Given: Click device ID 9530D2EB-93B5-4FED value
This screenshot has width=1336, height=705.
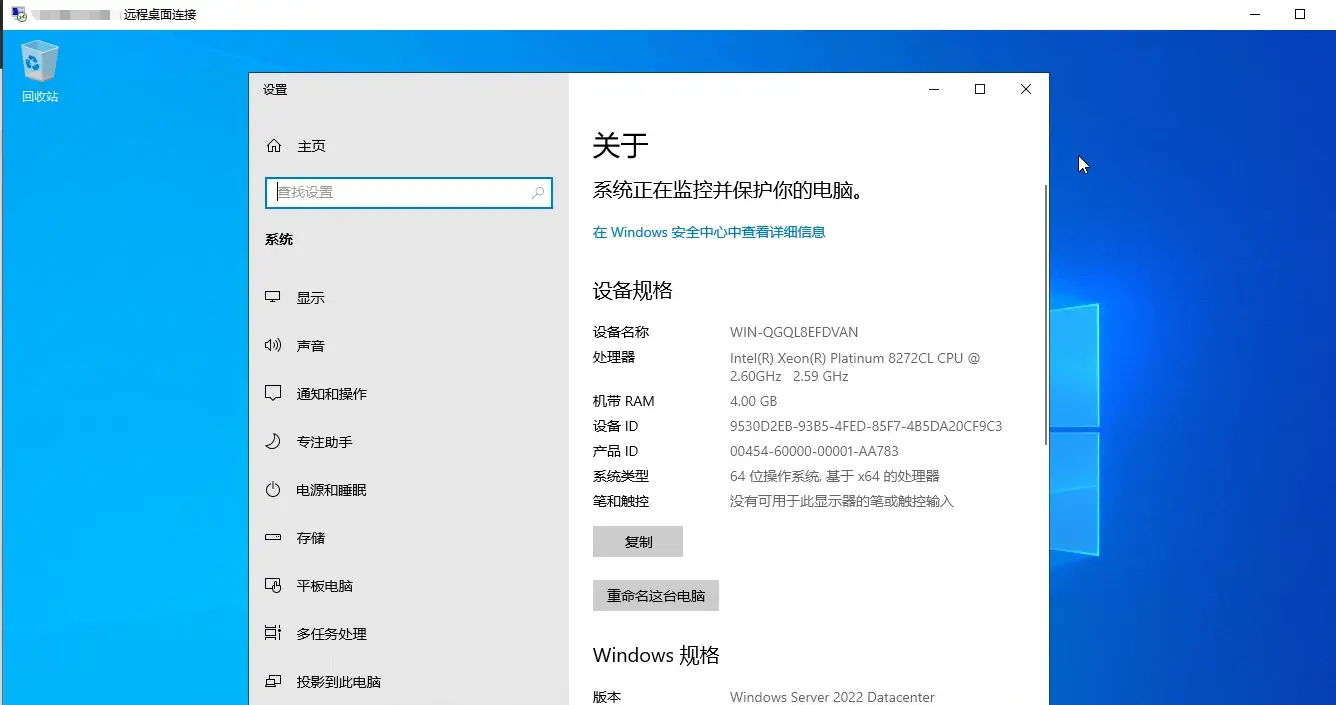Looking at the screenshot, I should click(x=866, y=426).
